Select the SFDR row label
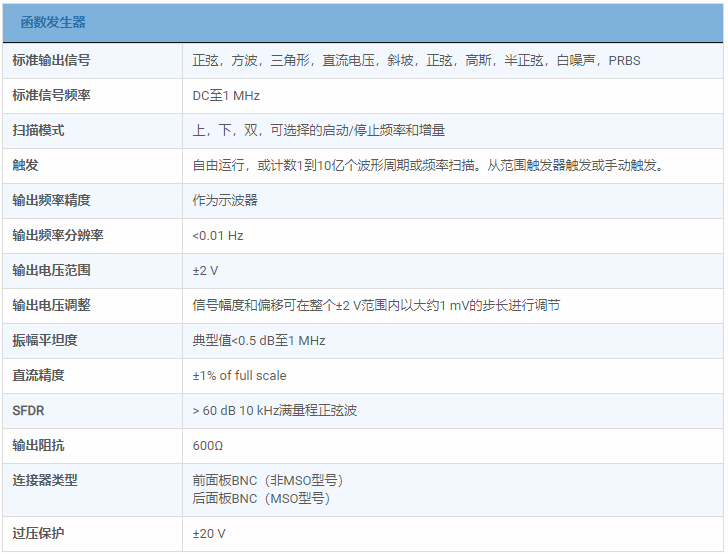Screen dimensions: 728x554 click(x=28, y=410)
